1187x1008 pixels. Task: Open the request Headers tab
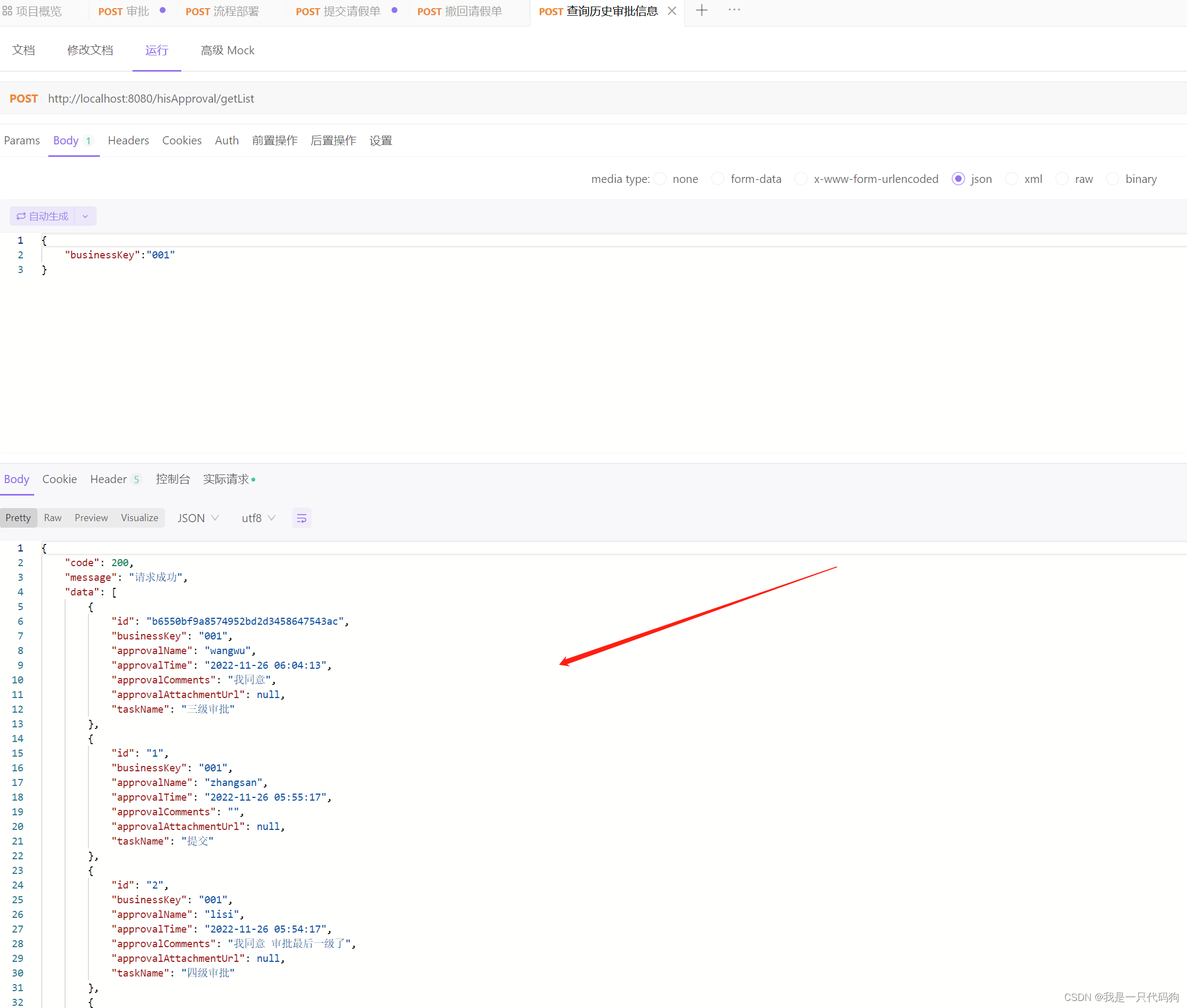coord(128,141)
